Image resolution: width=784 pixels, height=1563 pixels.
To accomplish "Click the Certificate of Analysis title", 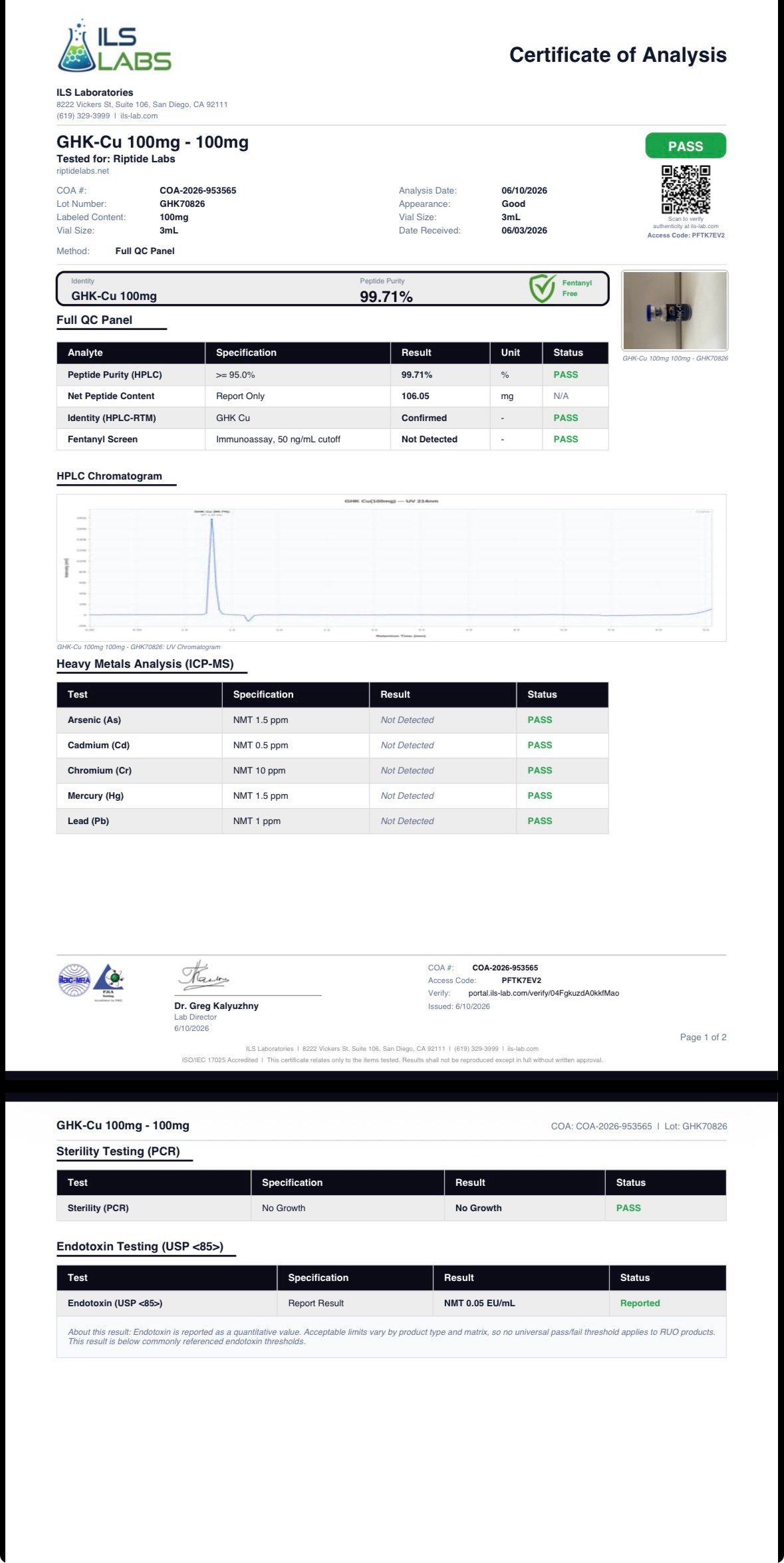I will [x=618, y=55].
